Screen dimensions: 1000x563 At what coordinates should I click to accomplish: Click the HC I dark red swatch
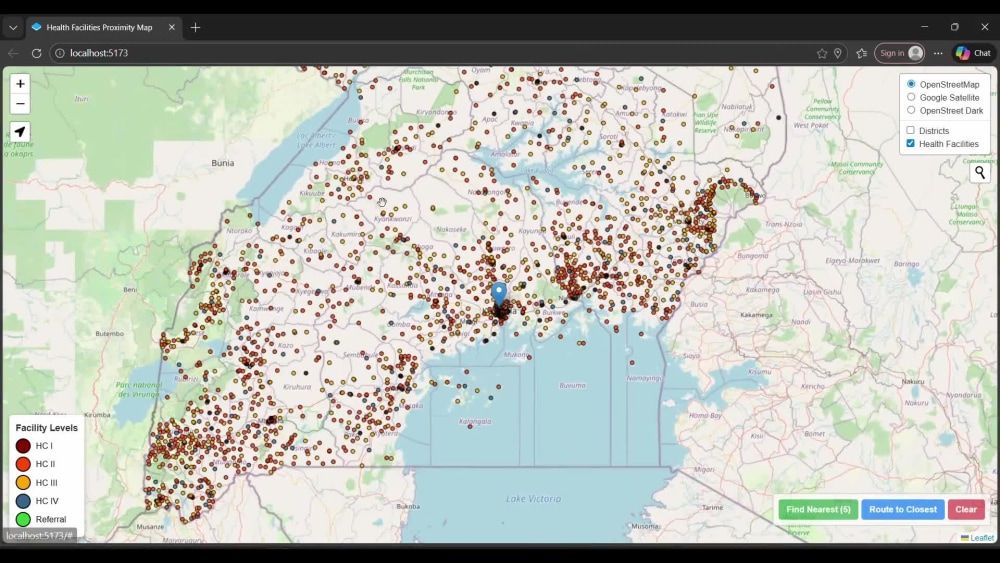tap(23, 446)
